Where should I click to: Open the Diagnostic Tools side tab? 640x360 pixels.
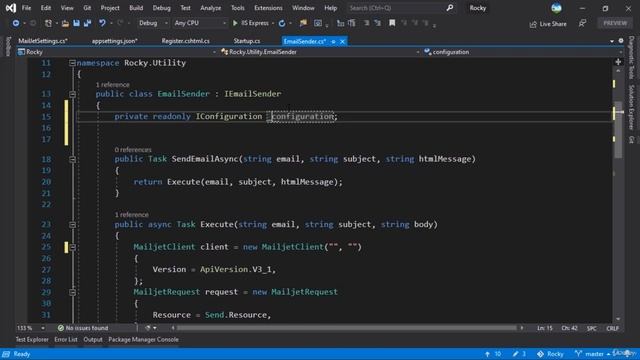(631, 58)
